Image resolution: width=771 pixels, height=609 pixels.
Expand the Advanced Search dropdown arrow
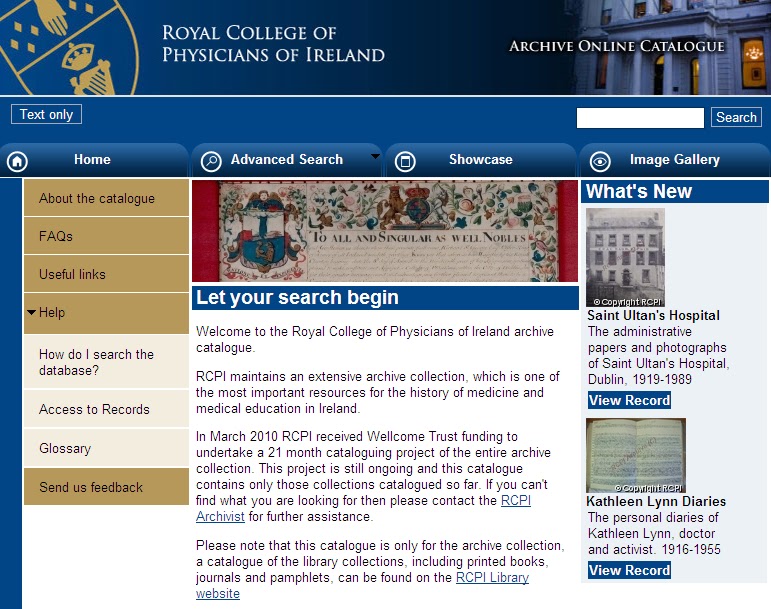pyautogui.click(x=375, y=156)
